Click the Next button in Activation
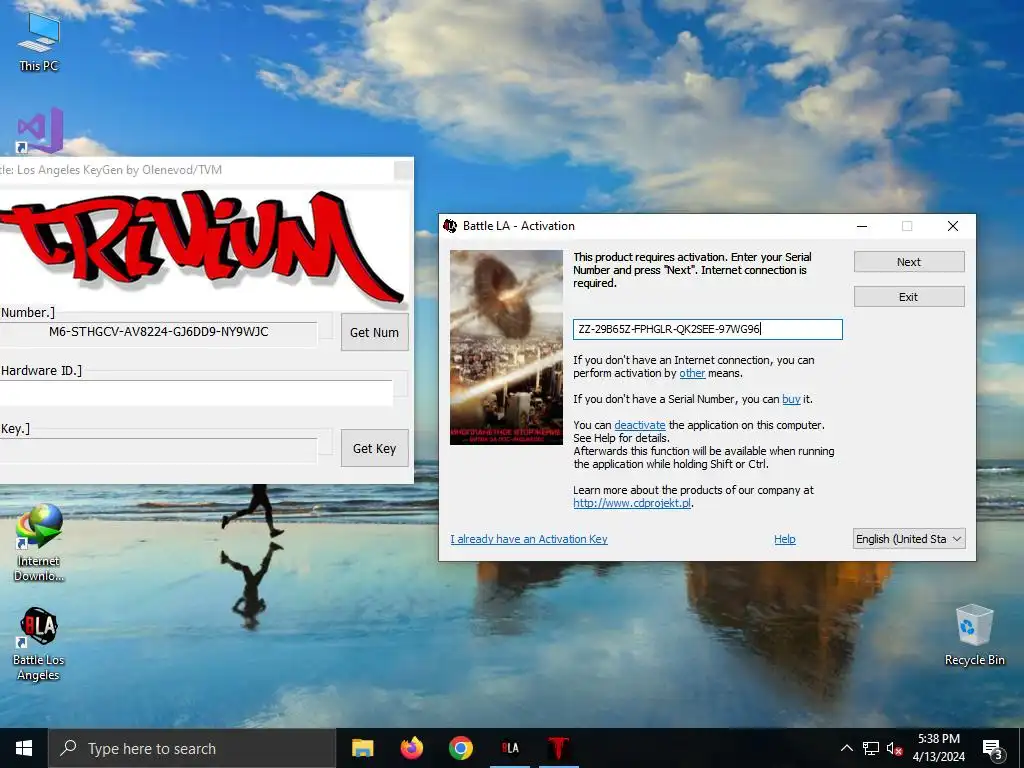Viewport: 1024px width, 768px height. click(x=908, y=262)
